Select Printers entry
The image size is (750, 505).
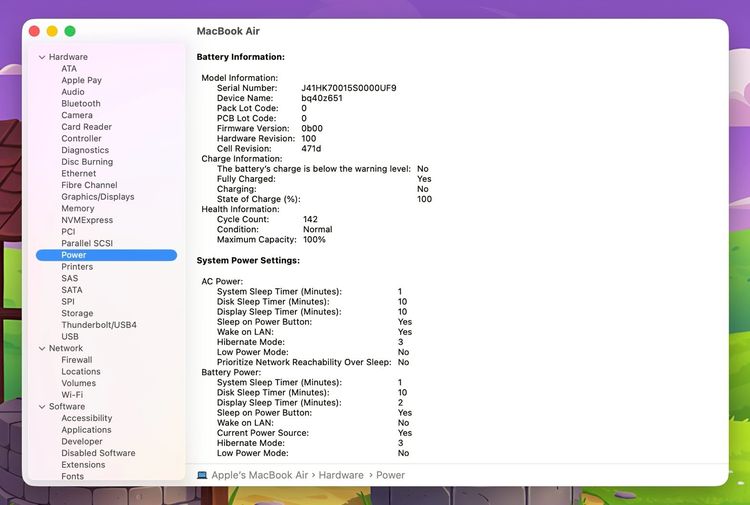pyautogui.click(x=77, y=267)
